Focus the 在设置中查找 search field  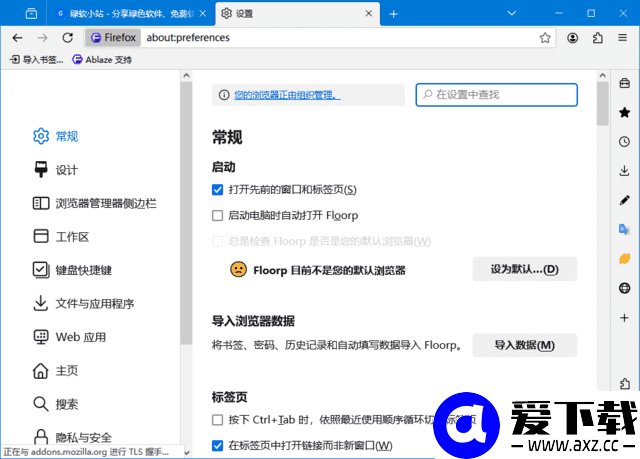click(x=496, y=95)
